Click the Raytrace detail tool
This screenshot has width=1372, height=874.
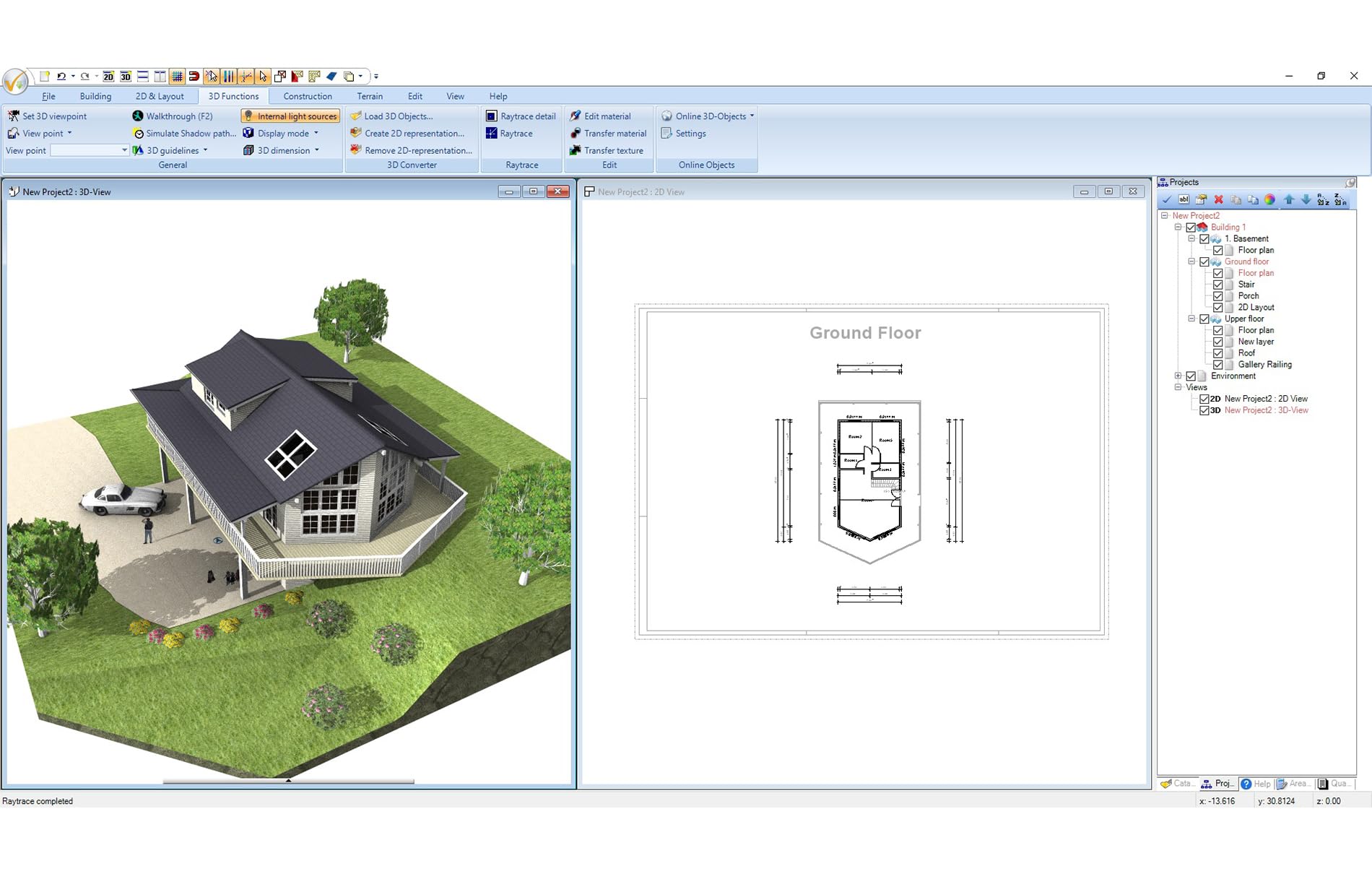click(x=521, y=116)
